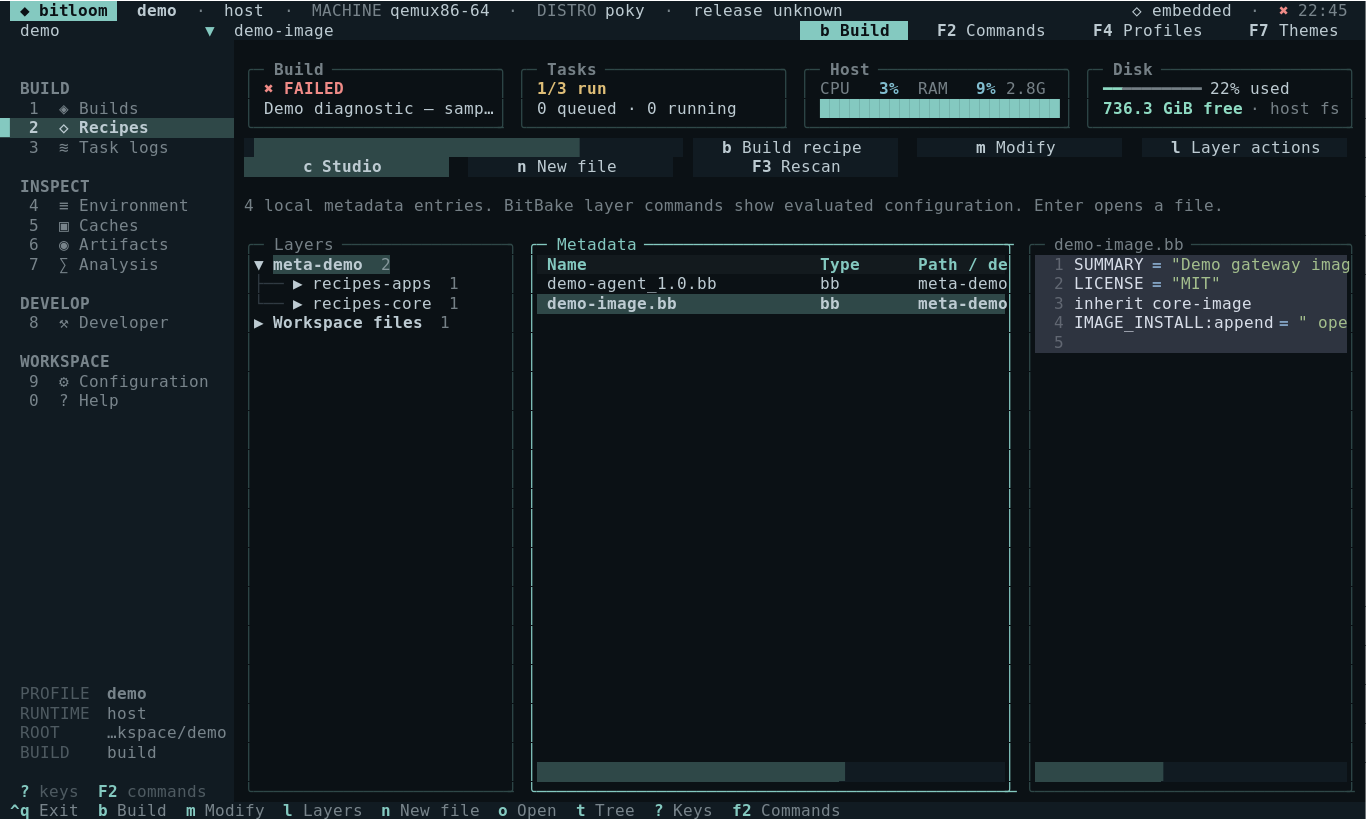Click Exit in the bottom key bar

pyautogui.click(x=44, y=810)
